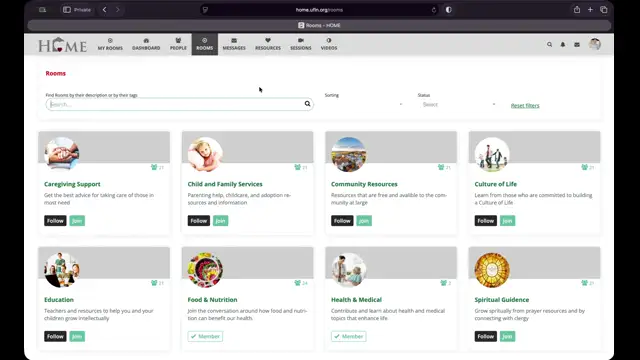Image resolution: width=640 pixels, height=360 pixels.
Task: Click the browser Share icon
Action: click(x=577, y=10)
